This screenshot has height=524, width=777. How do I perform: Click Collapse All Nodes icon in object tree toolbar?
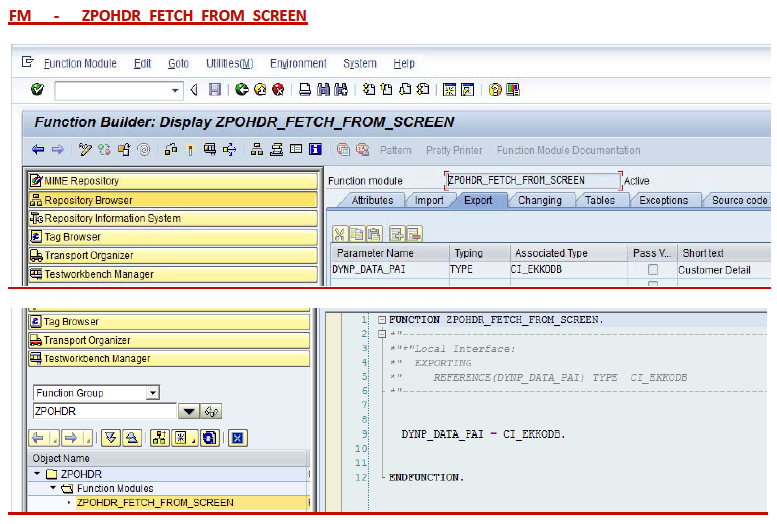point(132,438)
